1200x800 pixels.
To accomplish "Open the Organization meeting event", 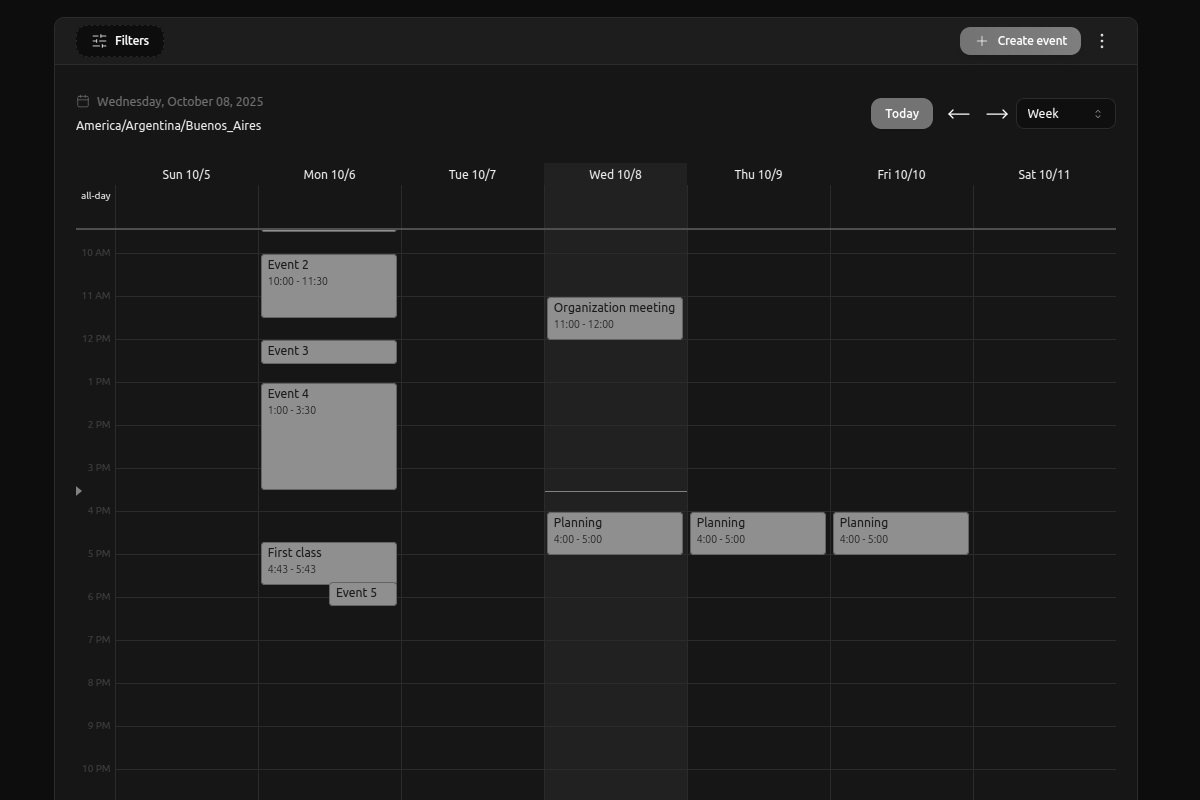I will [x=614, y=317].
